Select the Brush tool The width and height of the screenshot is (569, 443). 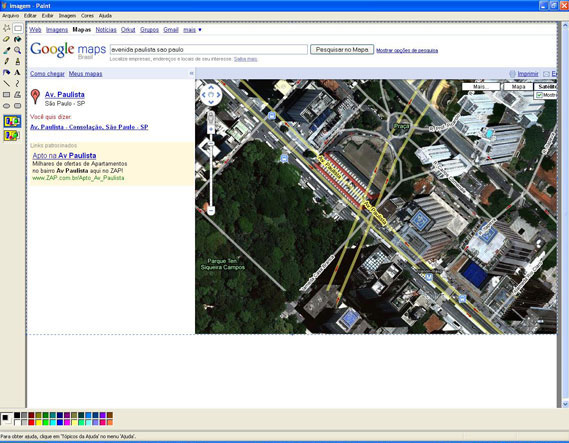click(17, 61)
